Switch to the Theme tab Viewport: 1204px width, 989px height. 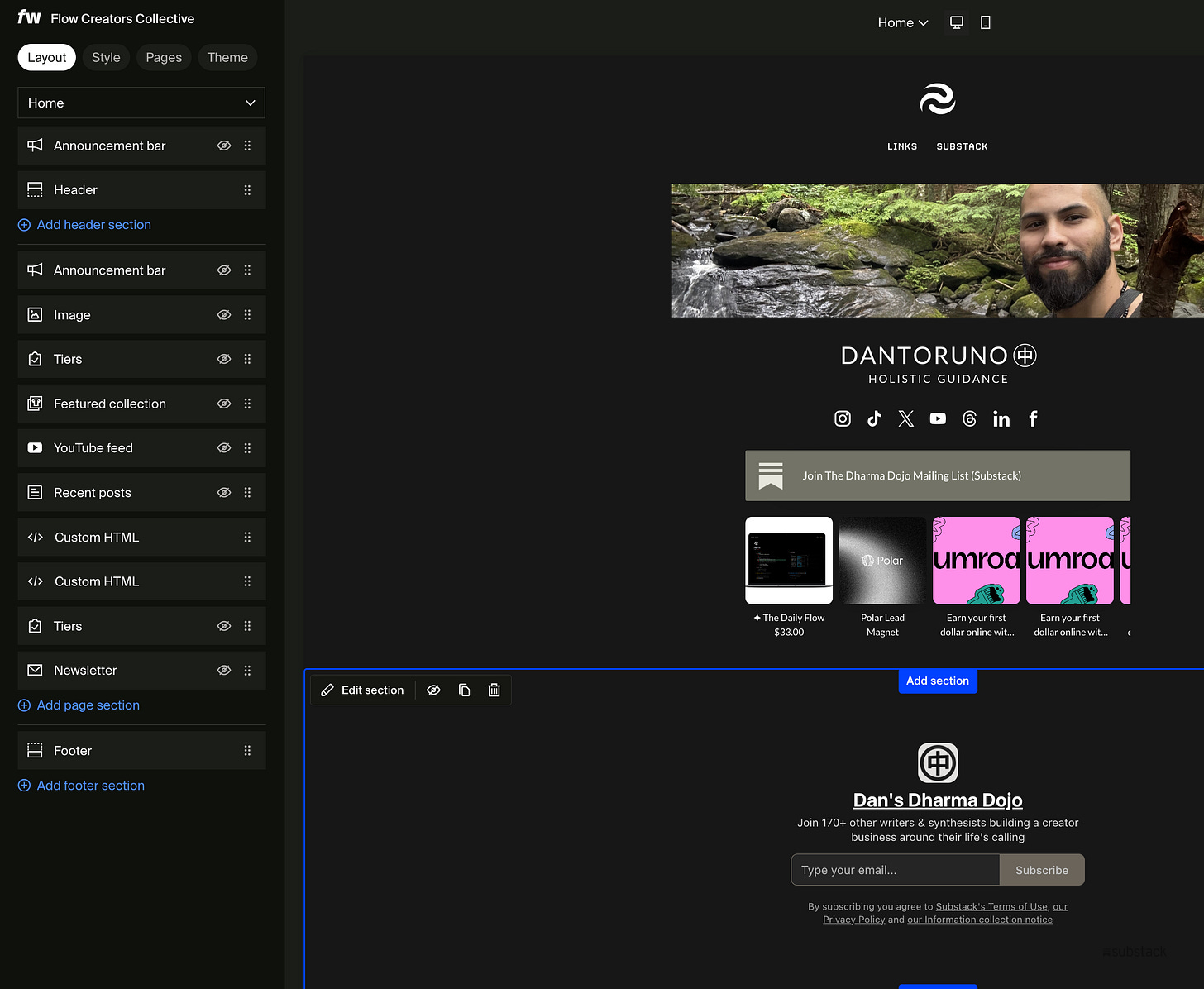[x=227, y=57]
